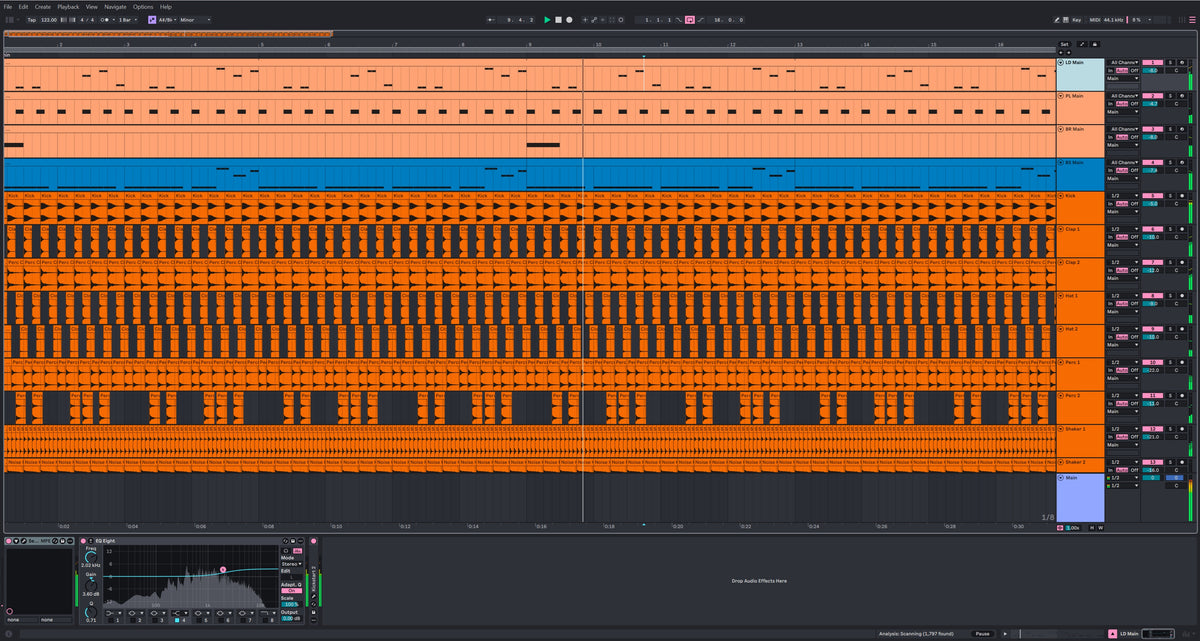
Task: Click EQ Eight Output dB field
Action: 291,618
